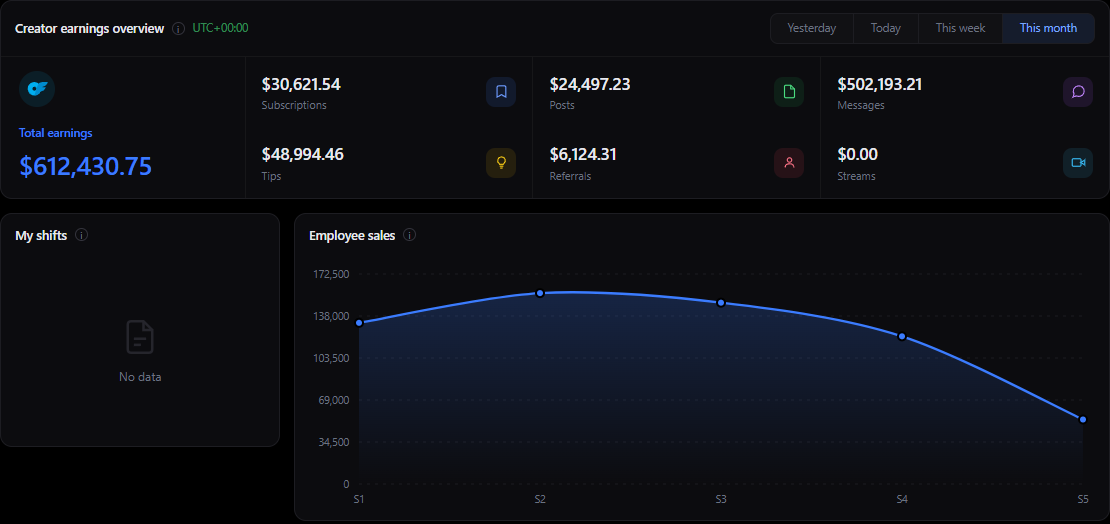1110x524 pixels.
Task: Click the Subscriptions bookmark icon
Action: 500,92
